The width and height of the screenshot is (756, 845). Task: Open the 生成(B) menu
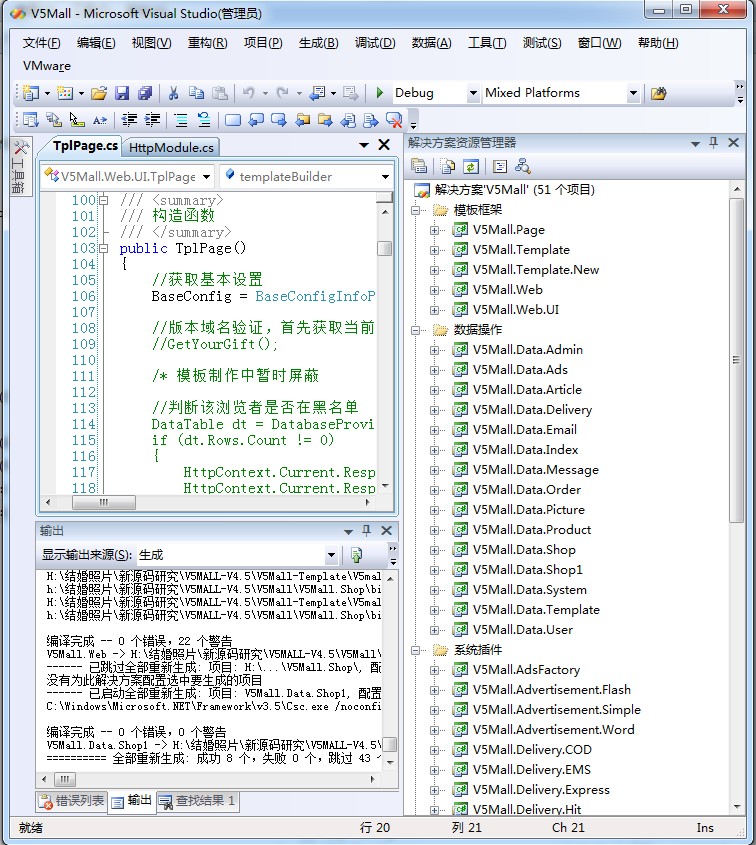point(318,43)
